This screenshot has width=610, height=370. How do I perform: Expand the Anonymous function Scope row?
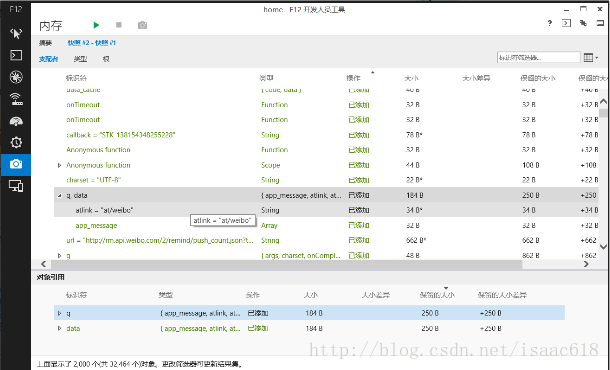coord(59,165)
